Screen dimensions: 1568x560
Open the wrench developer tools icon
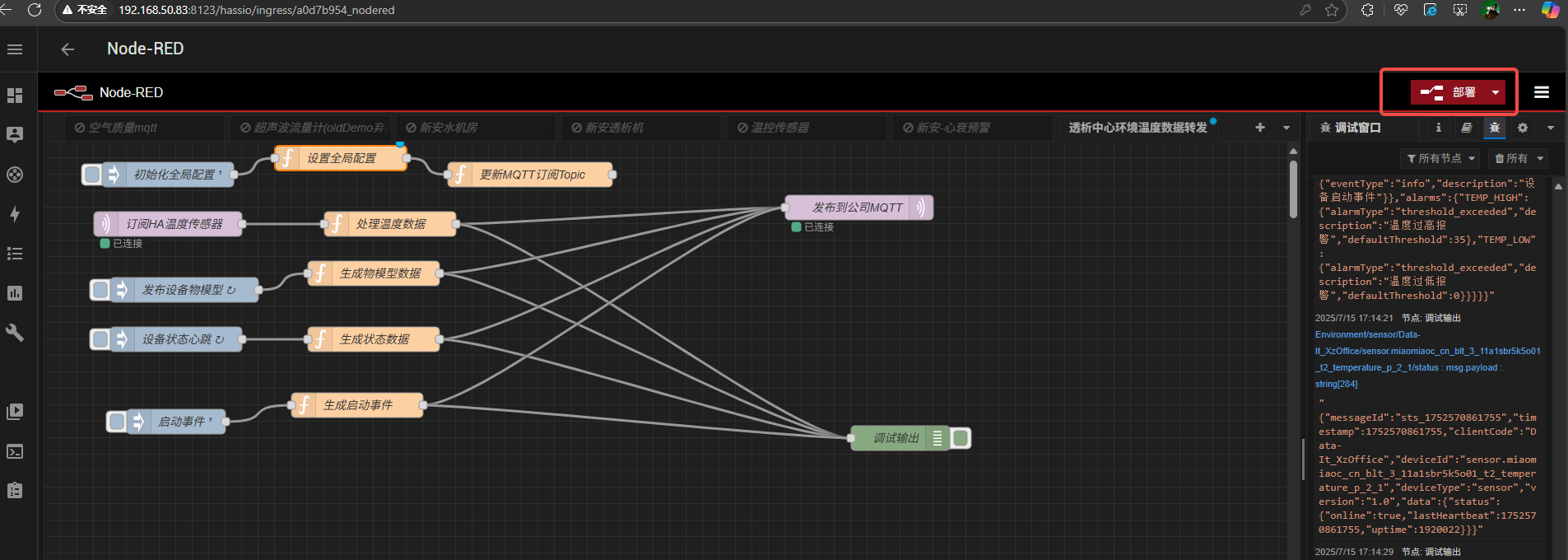click(15, 333)
